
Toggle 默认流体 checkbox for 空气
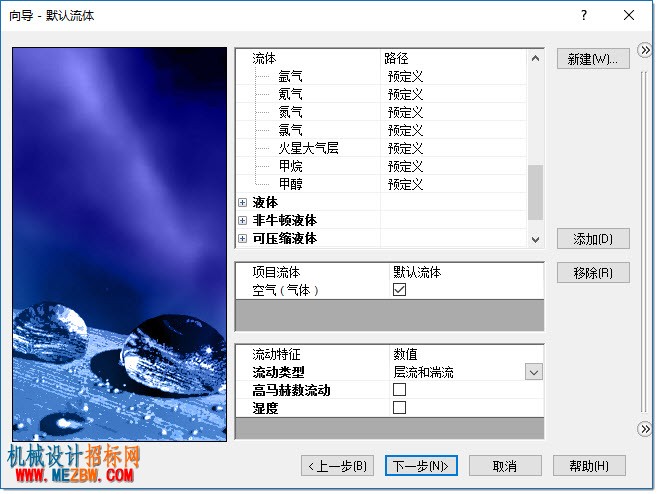click(x=399, y=290)
